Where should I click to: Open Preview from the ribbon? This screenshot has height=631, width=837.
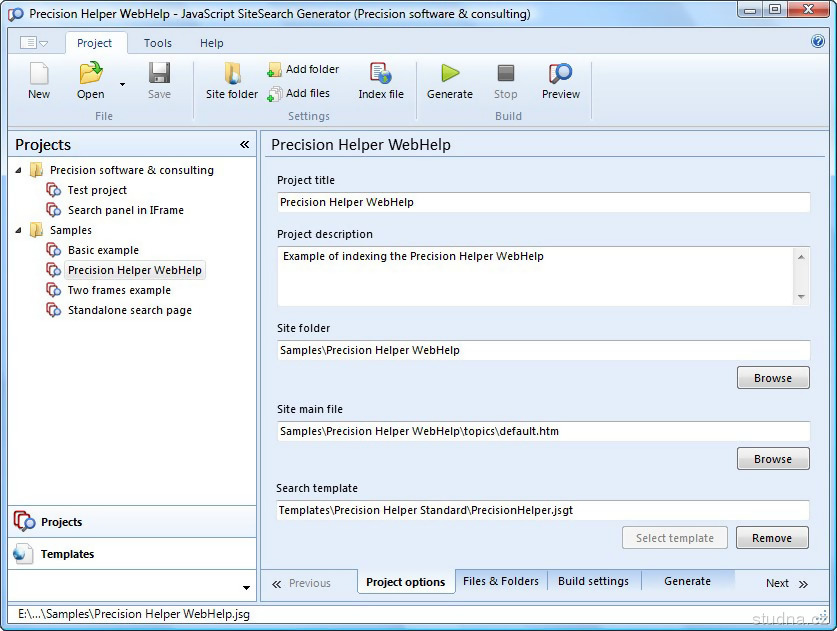coord(560,75)
